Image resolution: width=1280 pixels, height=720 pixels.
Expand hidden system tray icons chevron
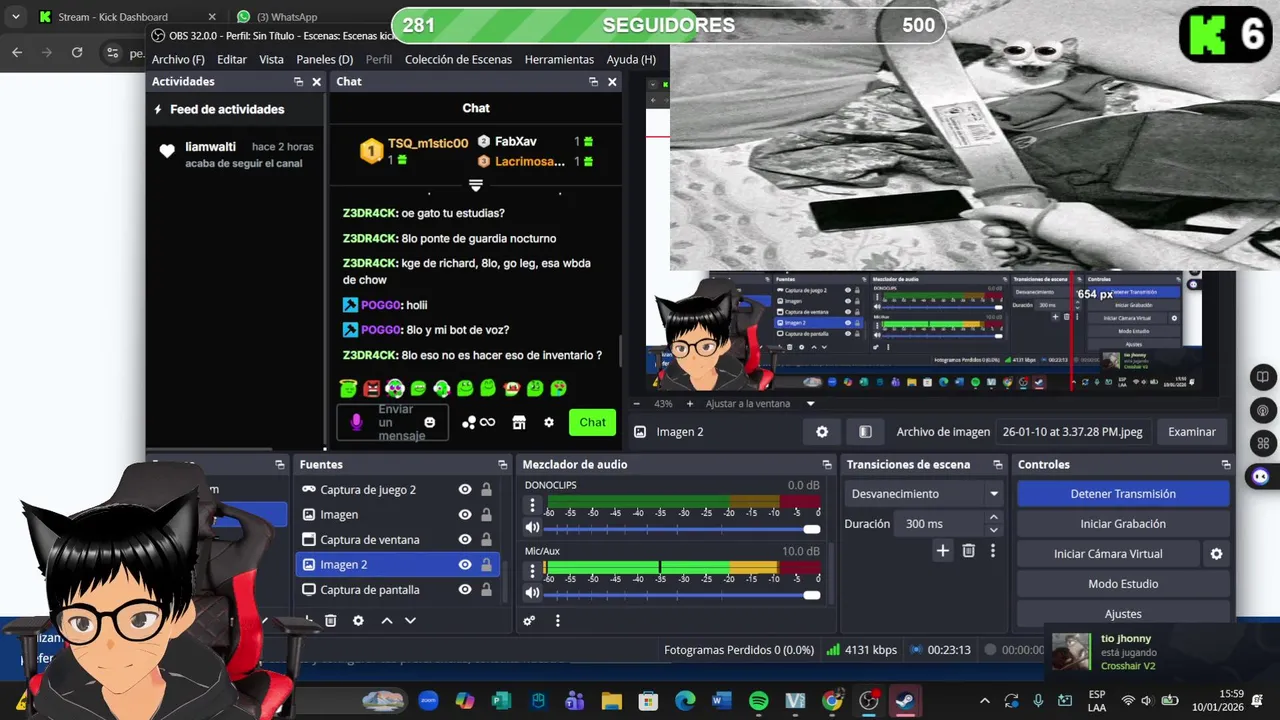984,701
